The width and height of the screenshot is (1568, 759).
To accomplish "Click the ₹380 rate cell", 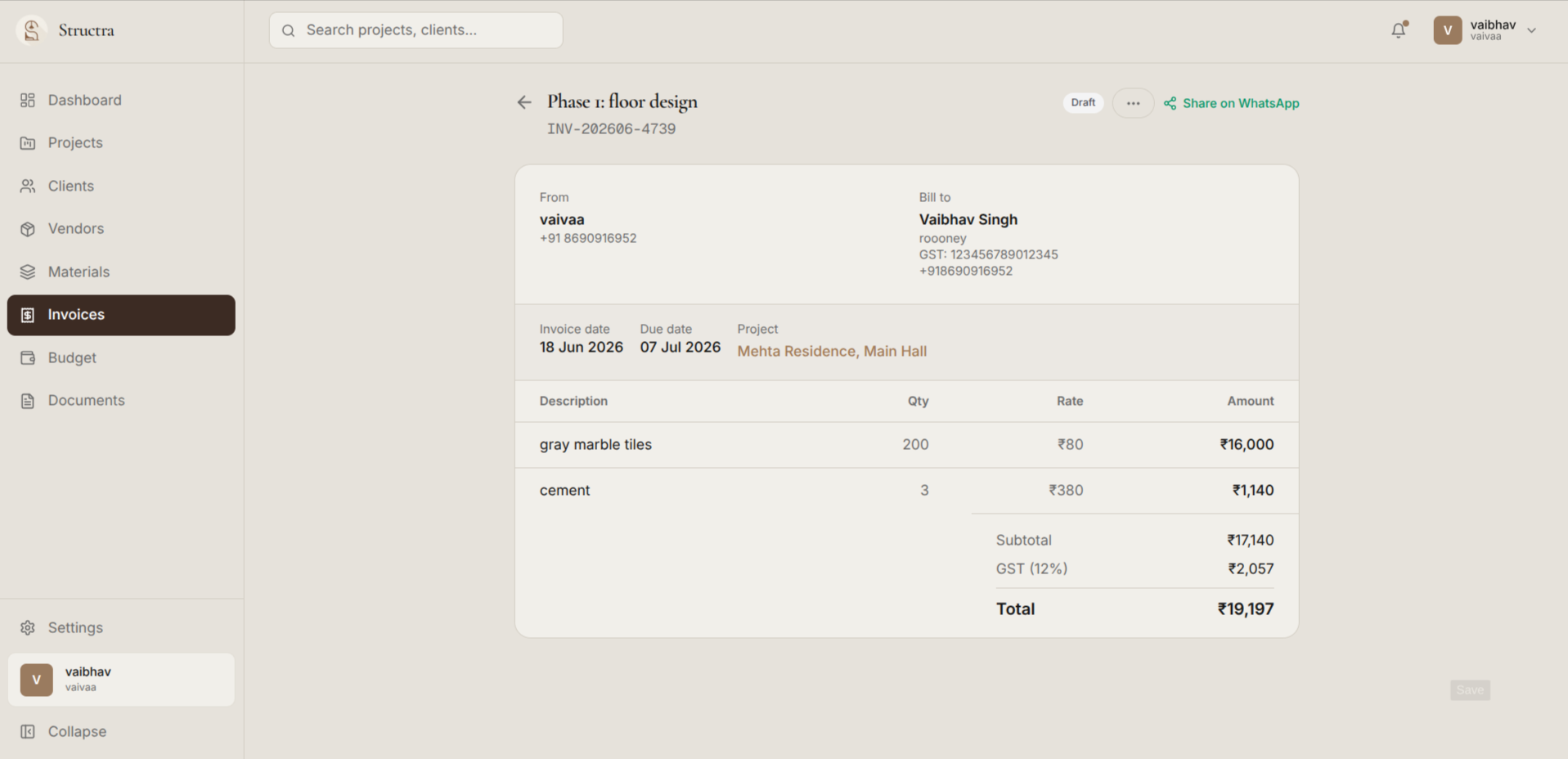I will click(x=1066, y=490).
